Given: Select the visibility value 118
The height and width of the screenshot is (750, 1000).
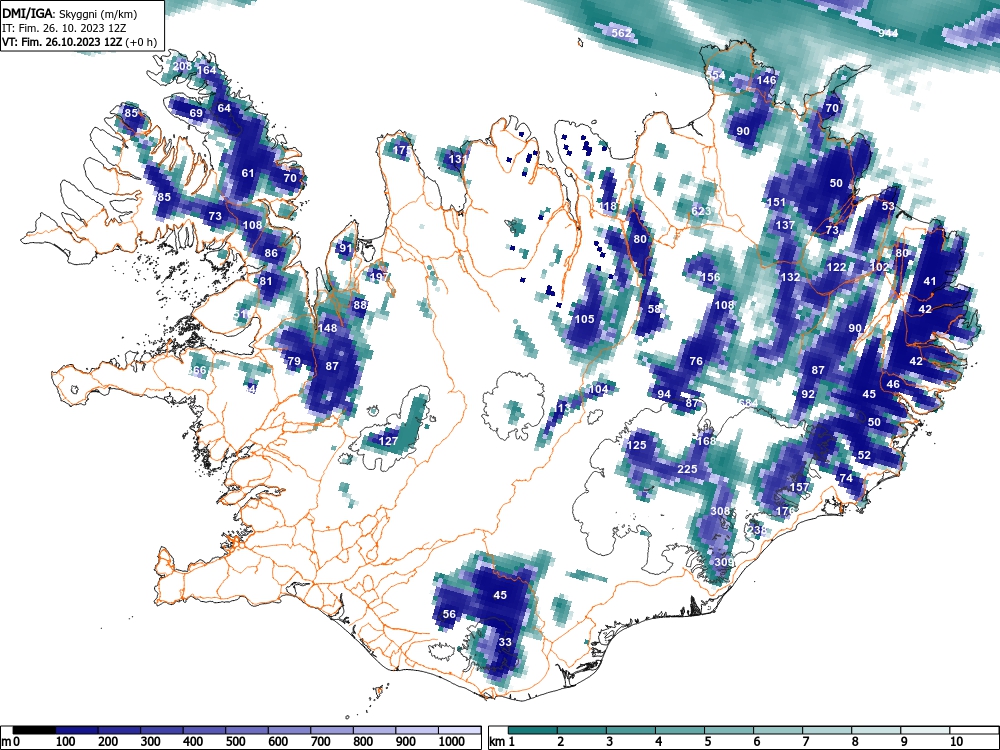Looking at the screenshot, I should pyautogui.click(x=608, y=206).
